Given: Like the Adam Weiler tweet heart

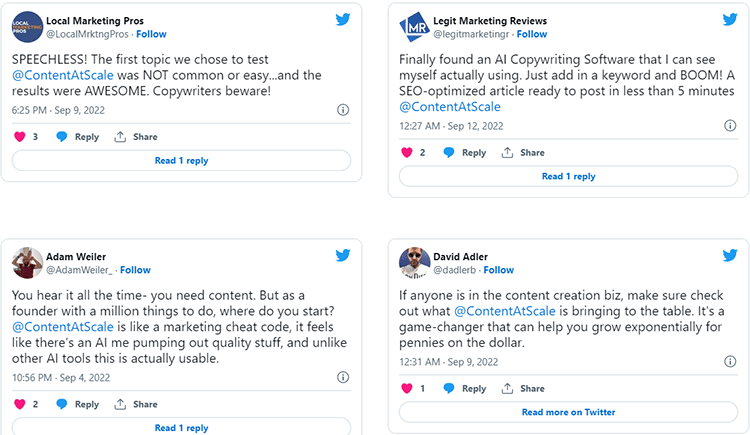Looking at the screenshot, I should 20,404.
